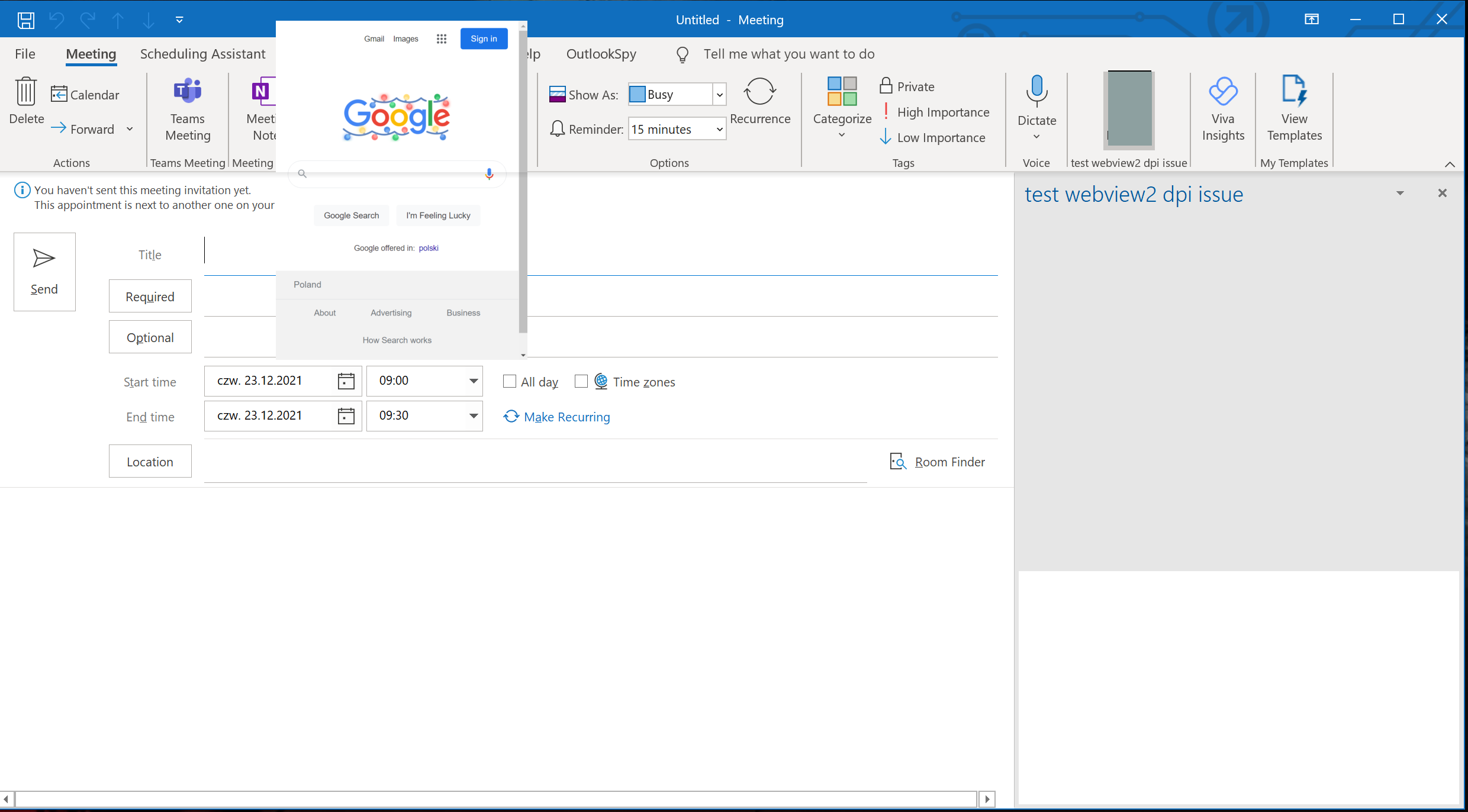Expand the Dictate dropdown arrow
The image size is (1468, 812).
1036,137
